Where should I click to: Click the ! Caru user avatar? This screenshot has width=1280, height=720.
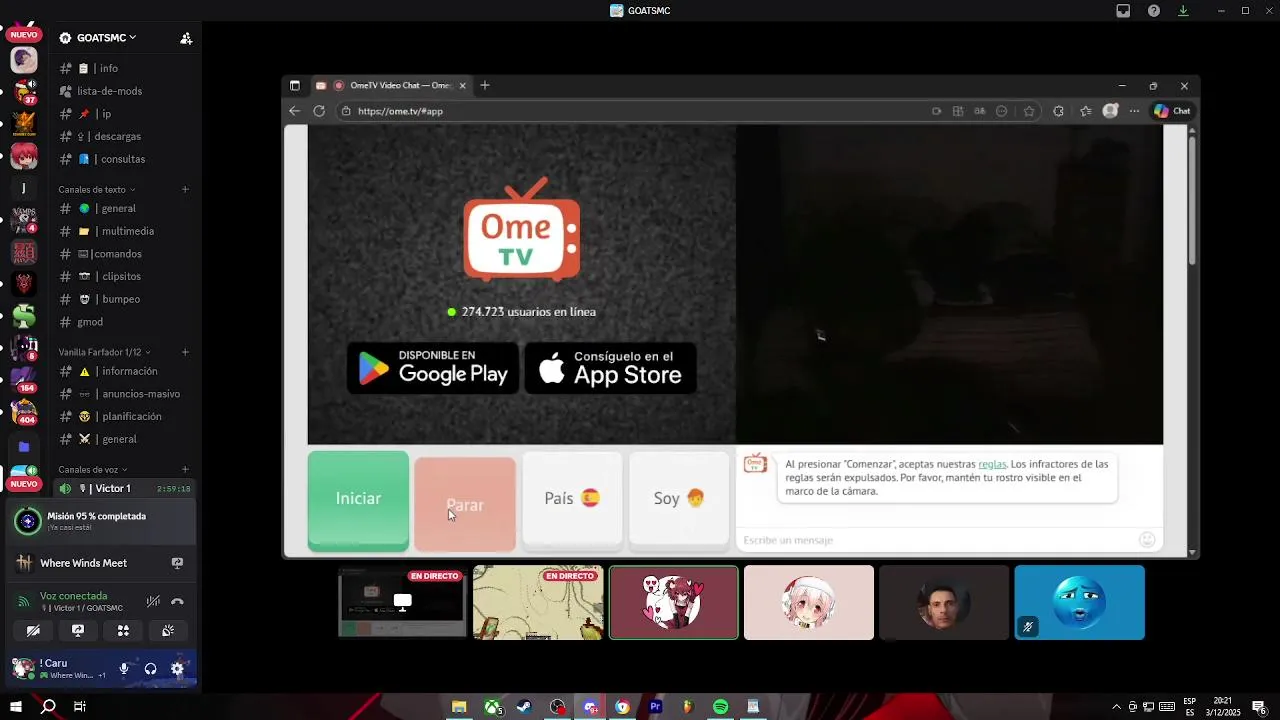[24, 668]
